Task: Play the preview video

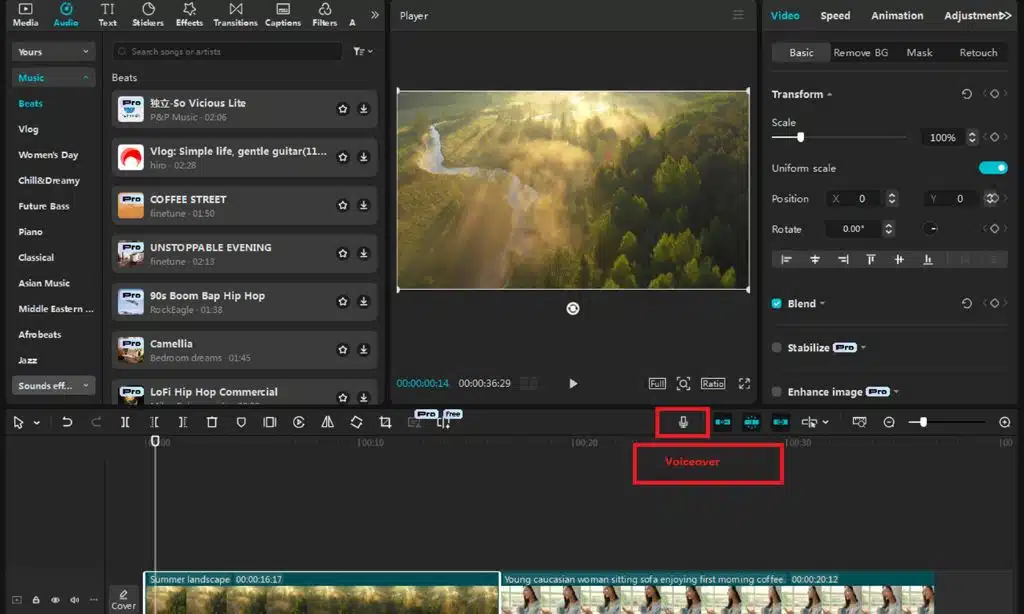Action: tap(573, 382)
